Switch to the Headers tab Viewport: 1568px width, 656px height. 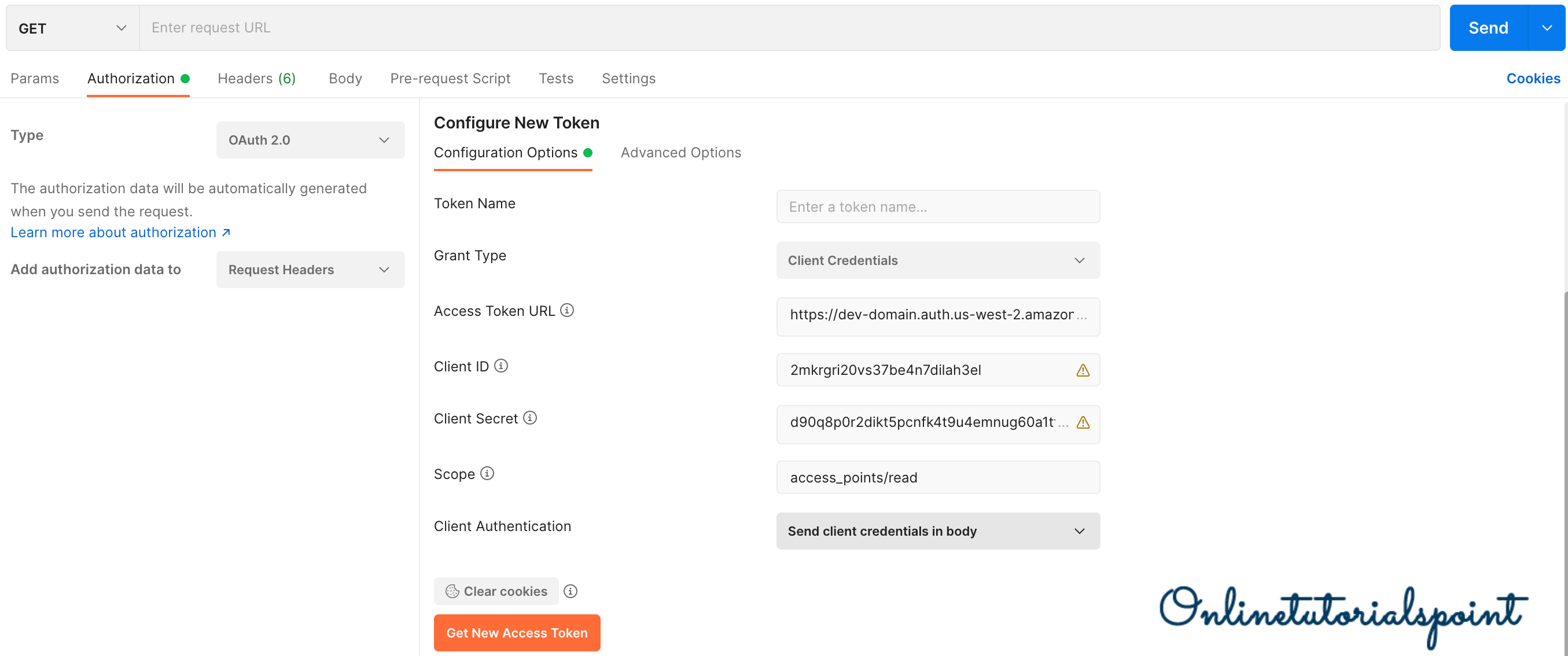pyautogui.click(x=256, y=79)
